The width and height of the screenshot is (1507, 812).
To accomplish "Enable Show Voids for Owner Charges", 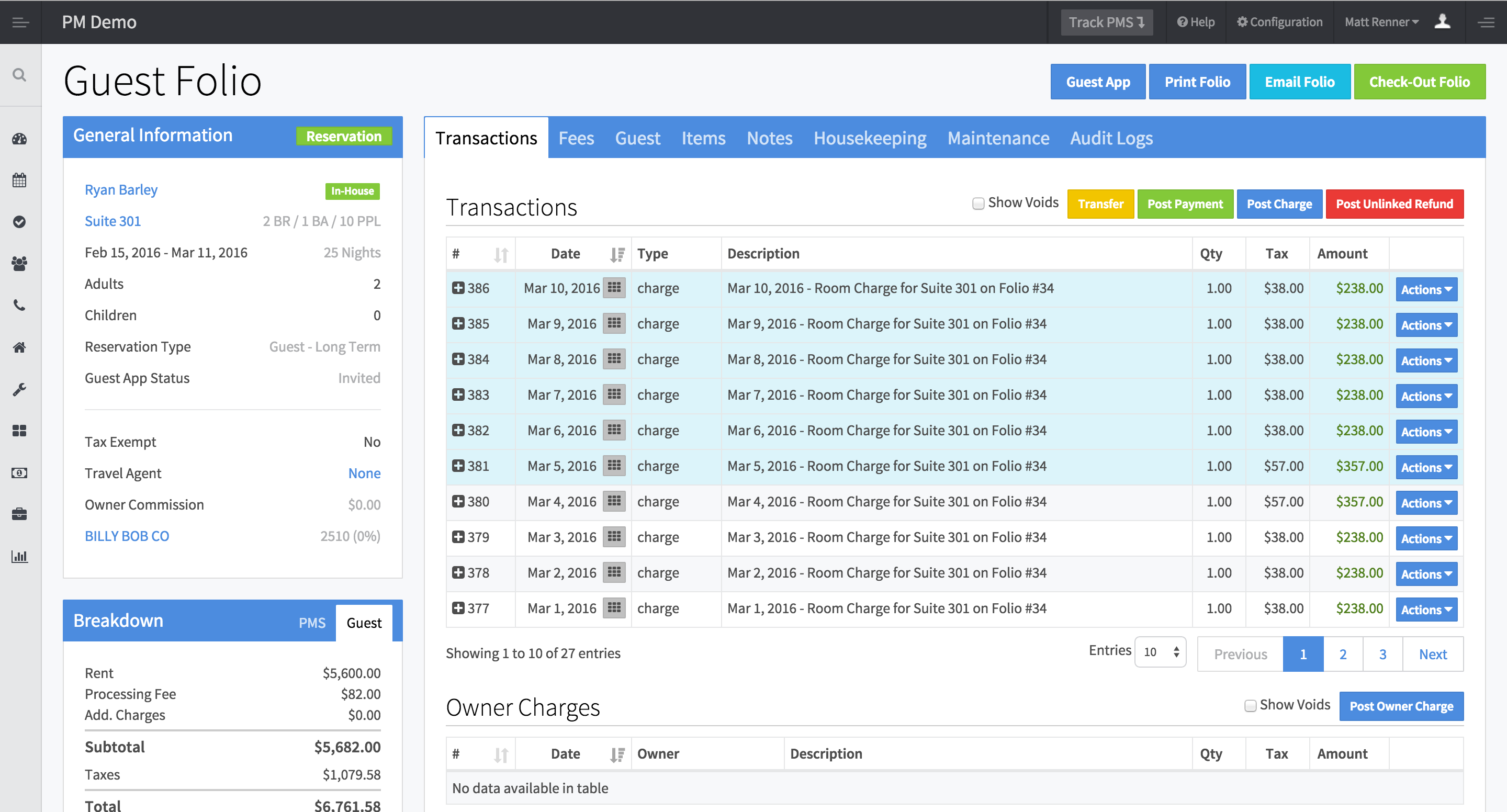I will tap(1250, 705).
